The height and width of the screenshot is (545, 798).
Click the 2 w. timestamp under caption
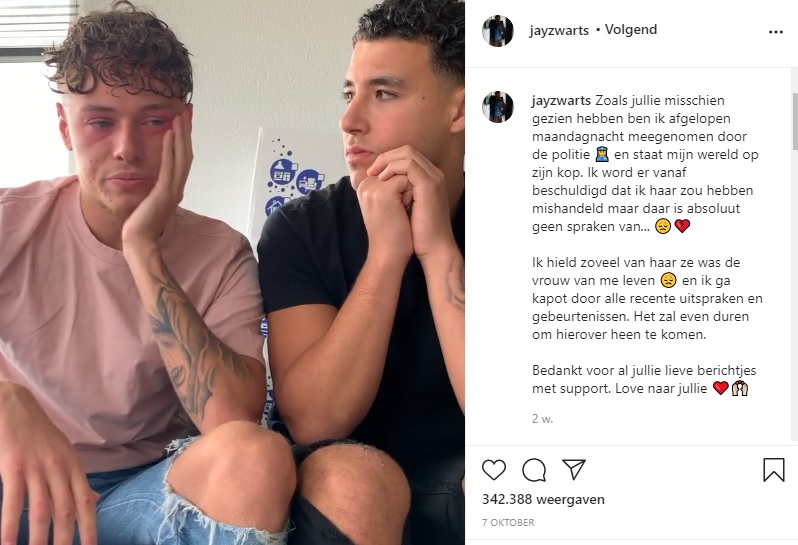pos(543,419)
